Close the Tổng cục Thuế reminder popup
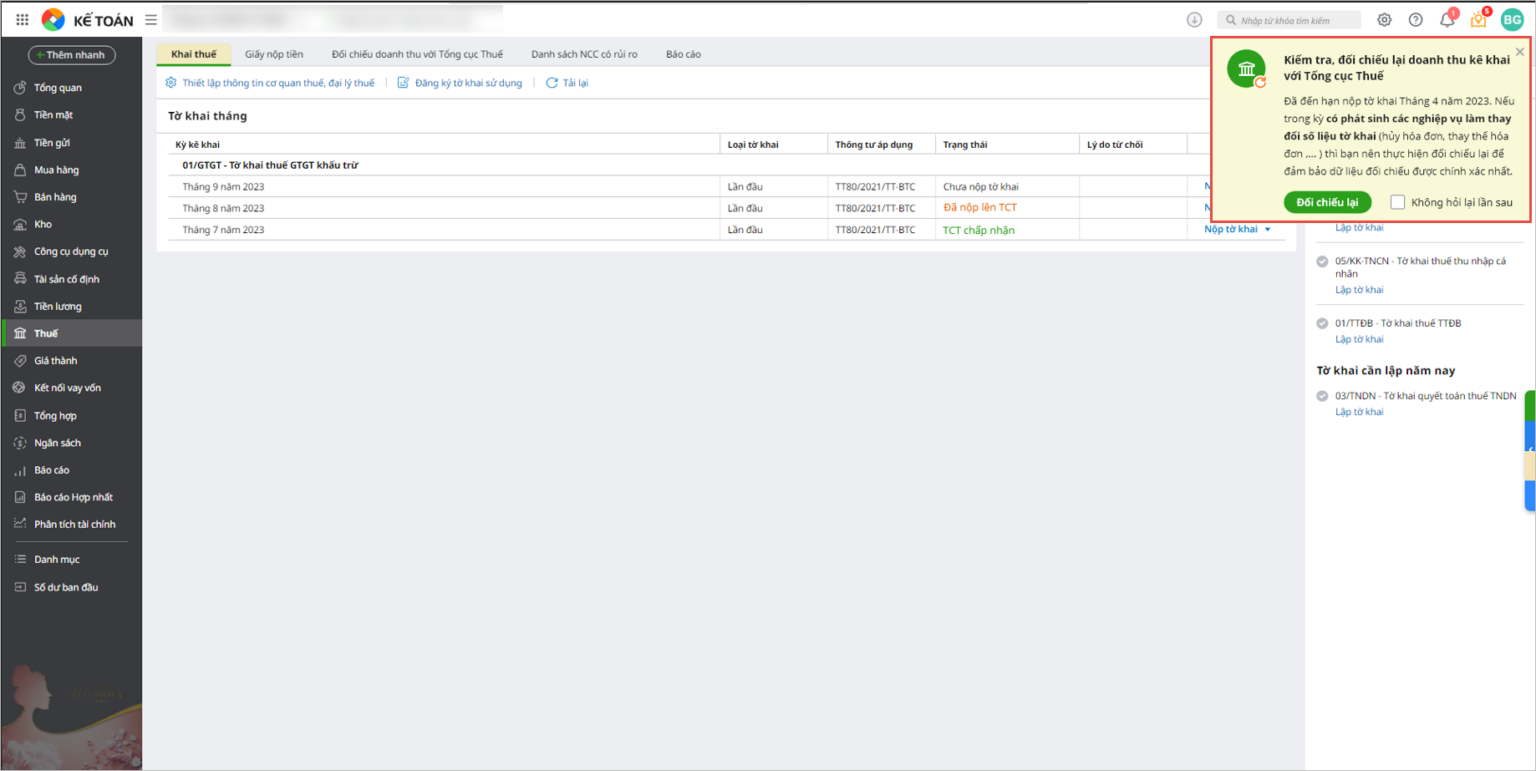Viewport: 1536px width, 771px height. tap(1519, 52)
